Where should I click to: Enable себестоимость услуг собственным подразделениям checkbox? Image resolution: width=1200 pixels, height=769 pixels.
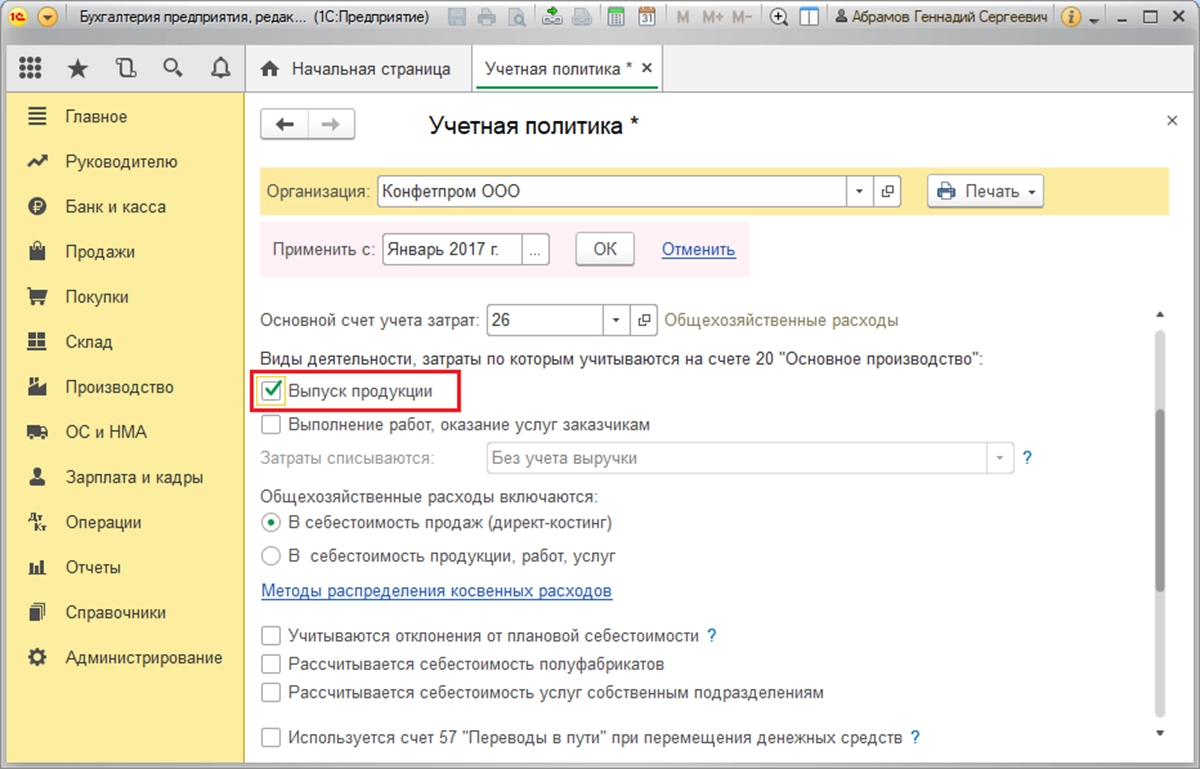271,692
